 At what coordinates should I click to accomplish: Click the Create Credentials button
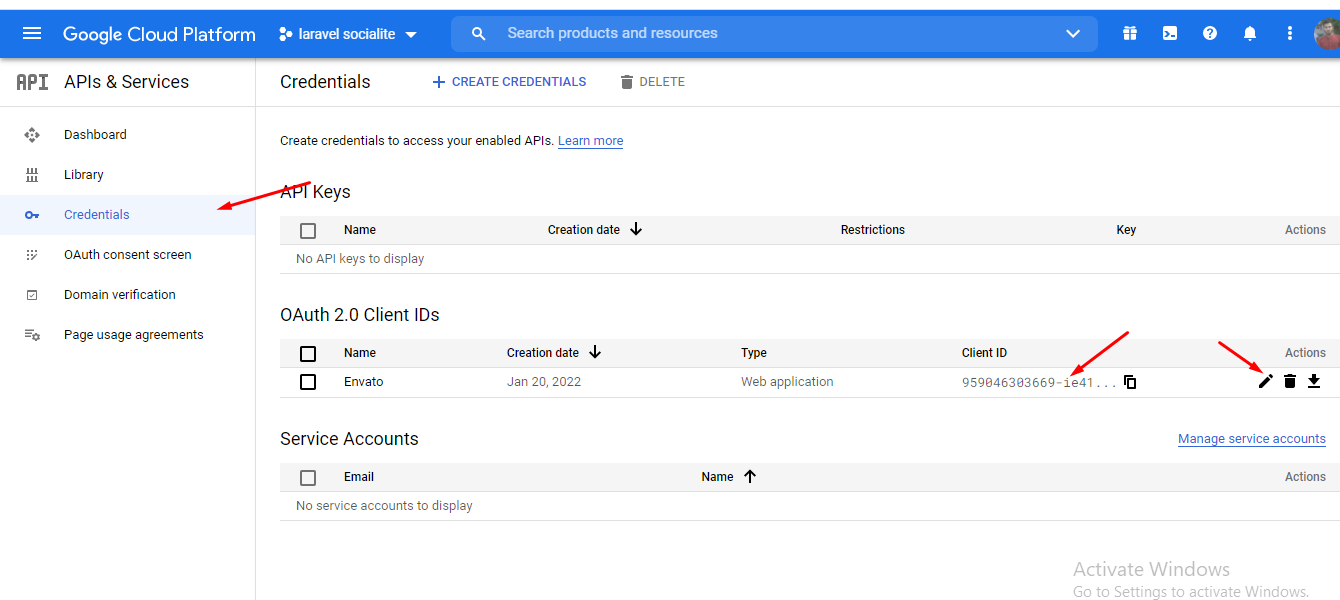(509, 82)
